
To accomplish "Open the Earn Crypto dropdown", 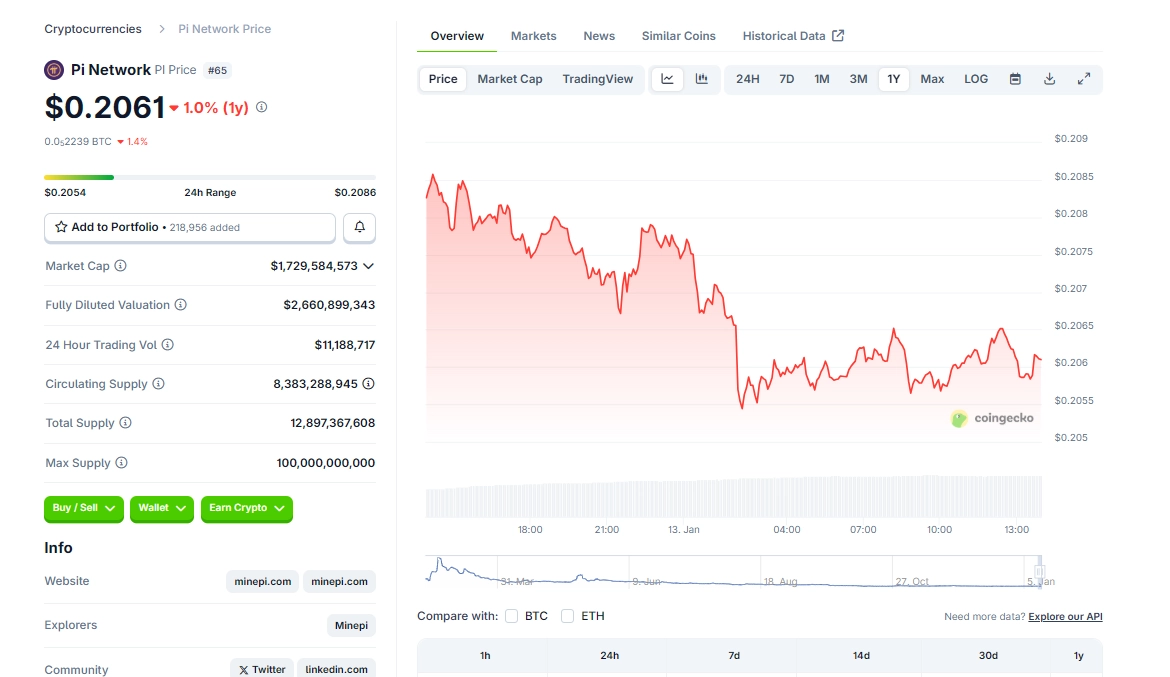I will click(246, 508).
